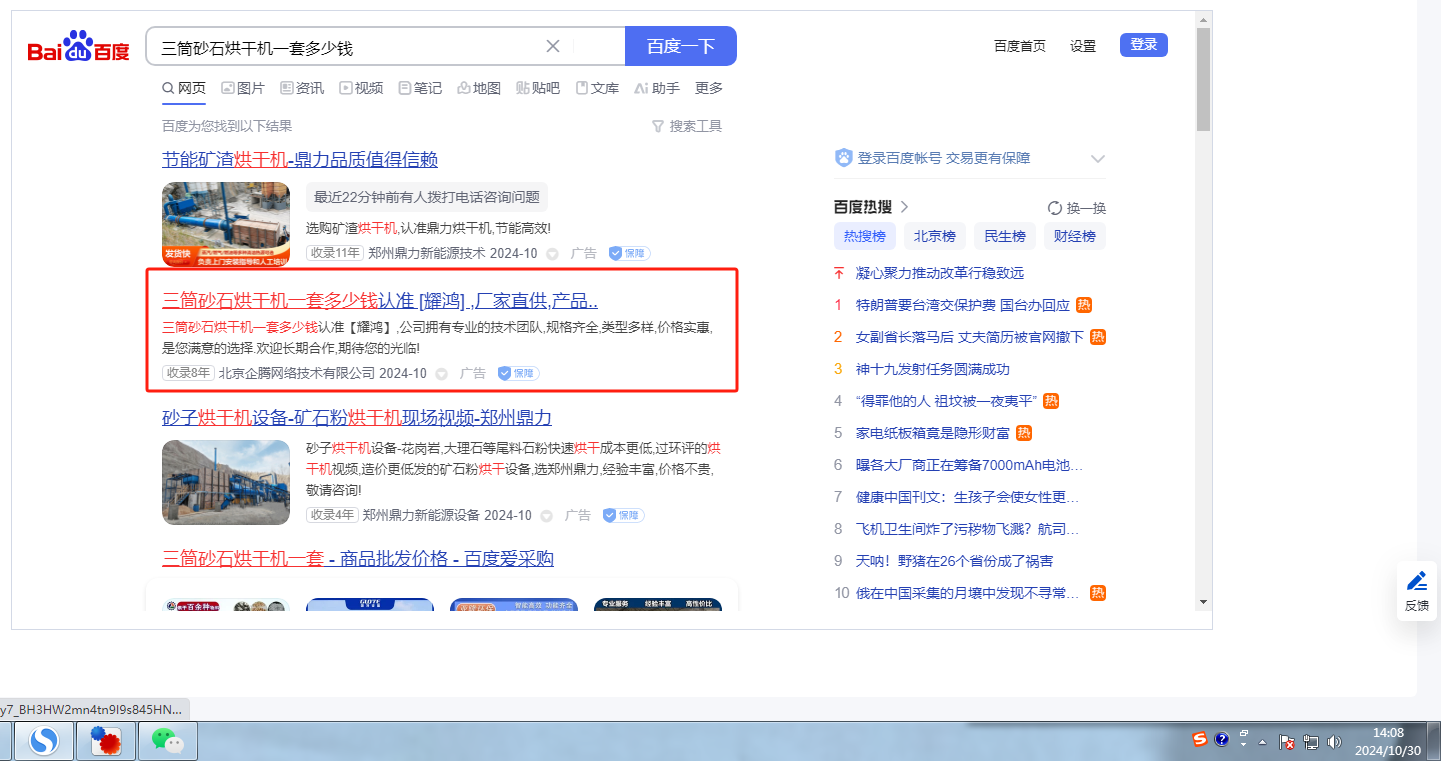Click the blue help question mark tray icon

click(1221, 740)
